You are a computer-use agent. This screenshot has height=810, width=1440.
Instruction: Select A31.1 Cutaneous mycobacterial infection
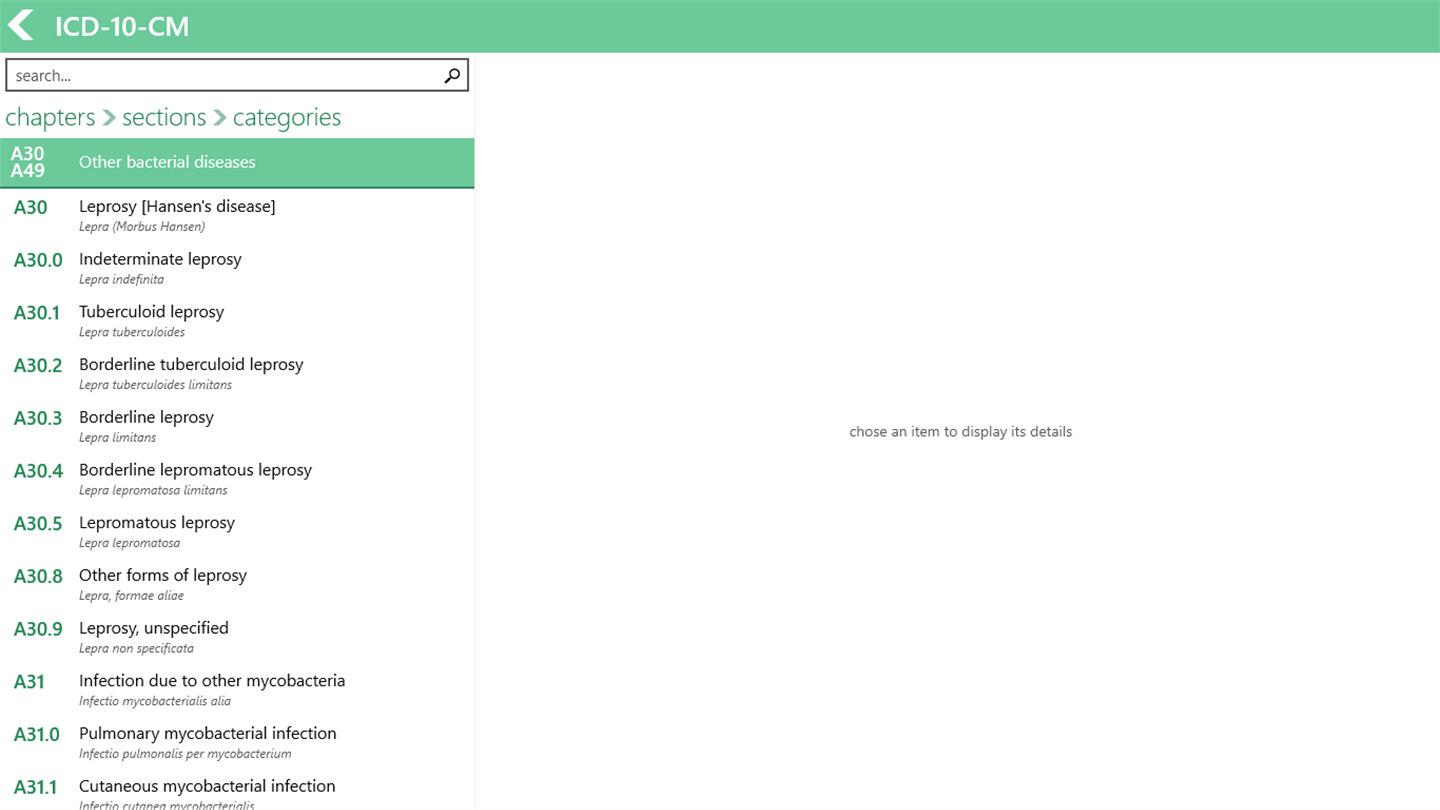[237, 790]
